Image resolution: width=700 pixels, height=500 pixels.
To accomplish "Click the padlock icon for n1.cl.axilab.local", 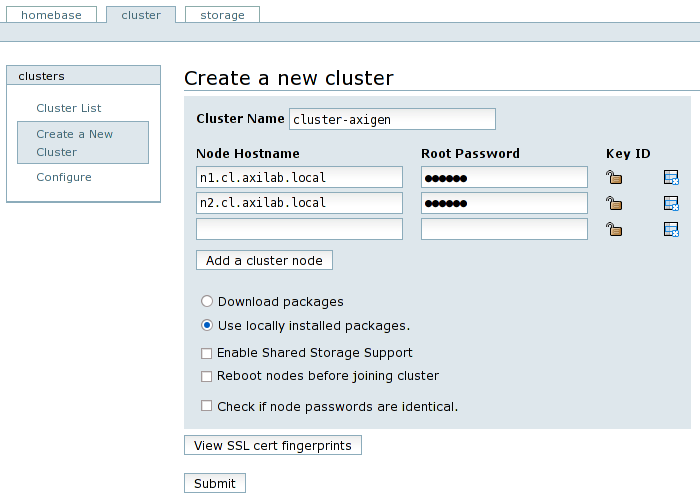I will pyautogui.click(x=614, y=178).
